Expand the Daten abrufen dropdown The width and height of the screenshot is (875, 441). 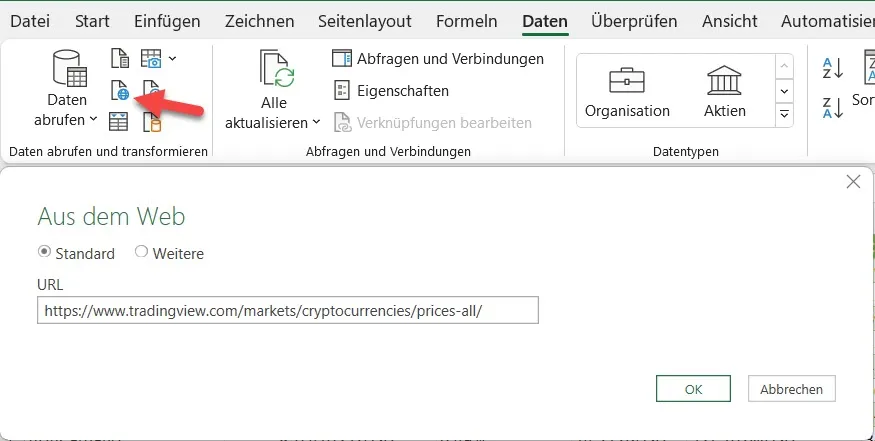click(x=93, y=119)
